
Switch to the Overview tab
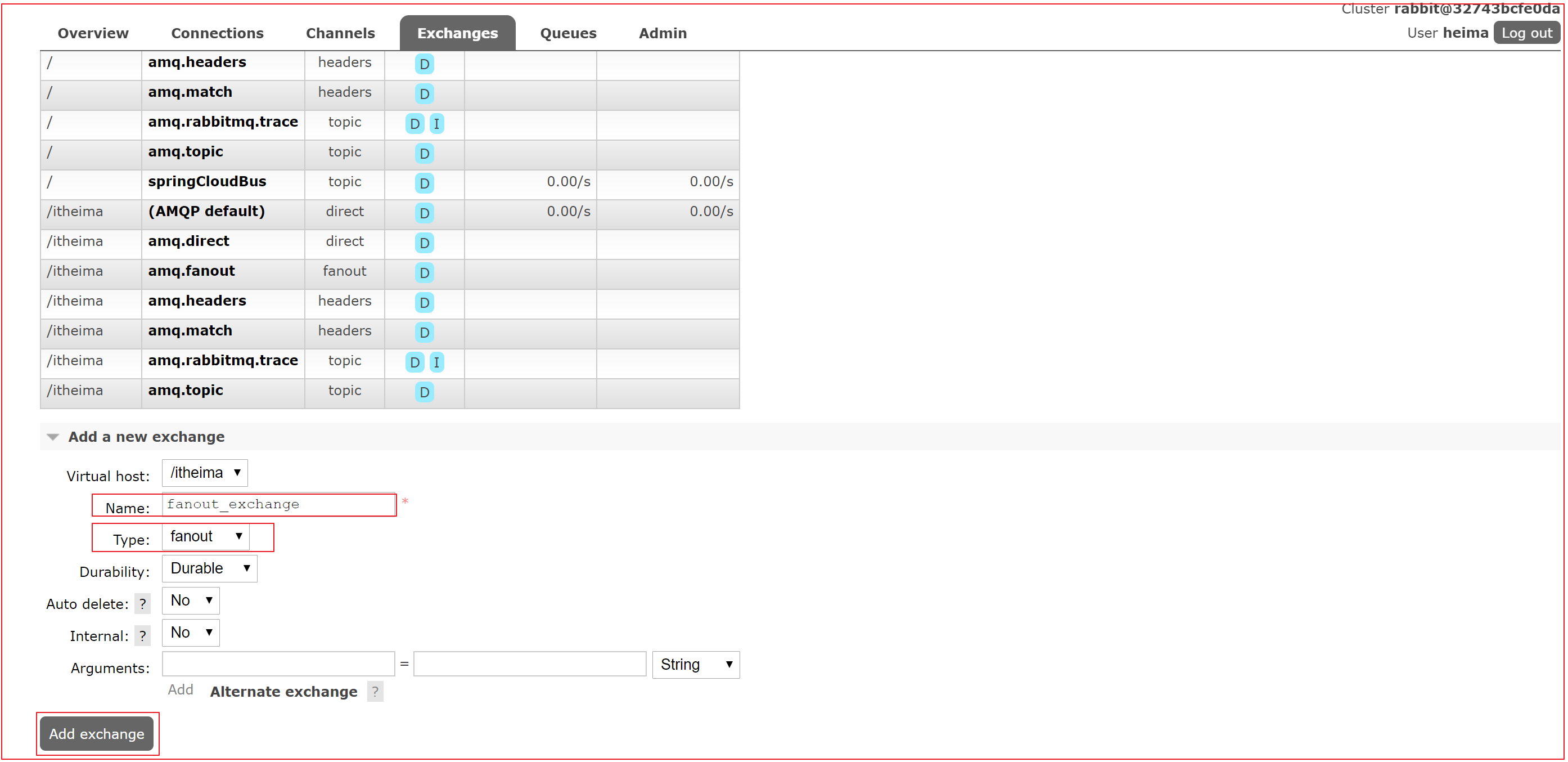pyautogui.click(x=93, y=34)
